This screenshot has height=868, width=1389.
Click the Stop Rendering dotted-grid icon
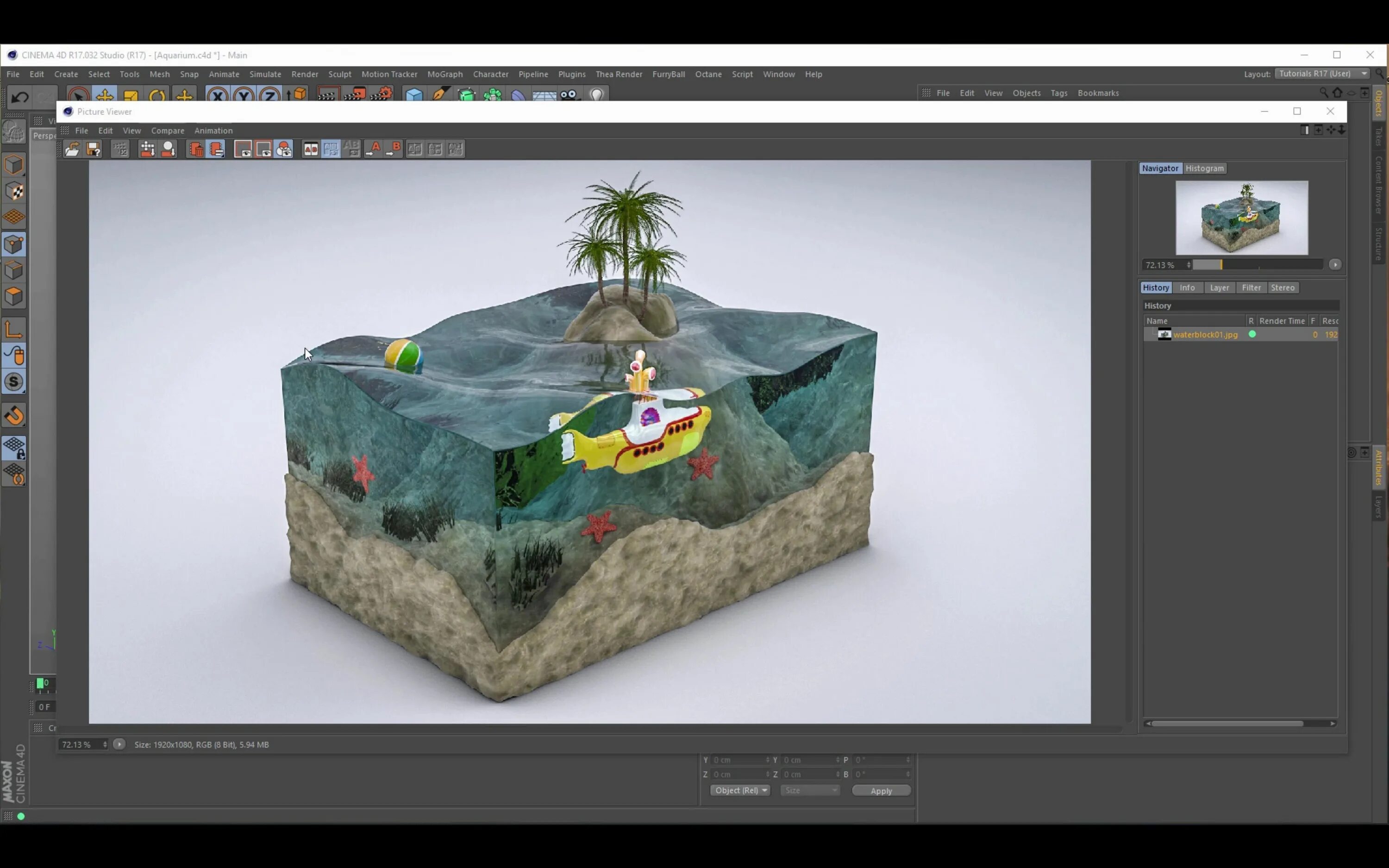click(x=120, y=149)
